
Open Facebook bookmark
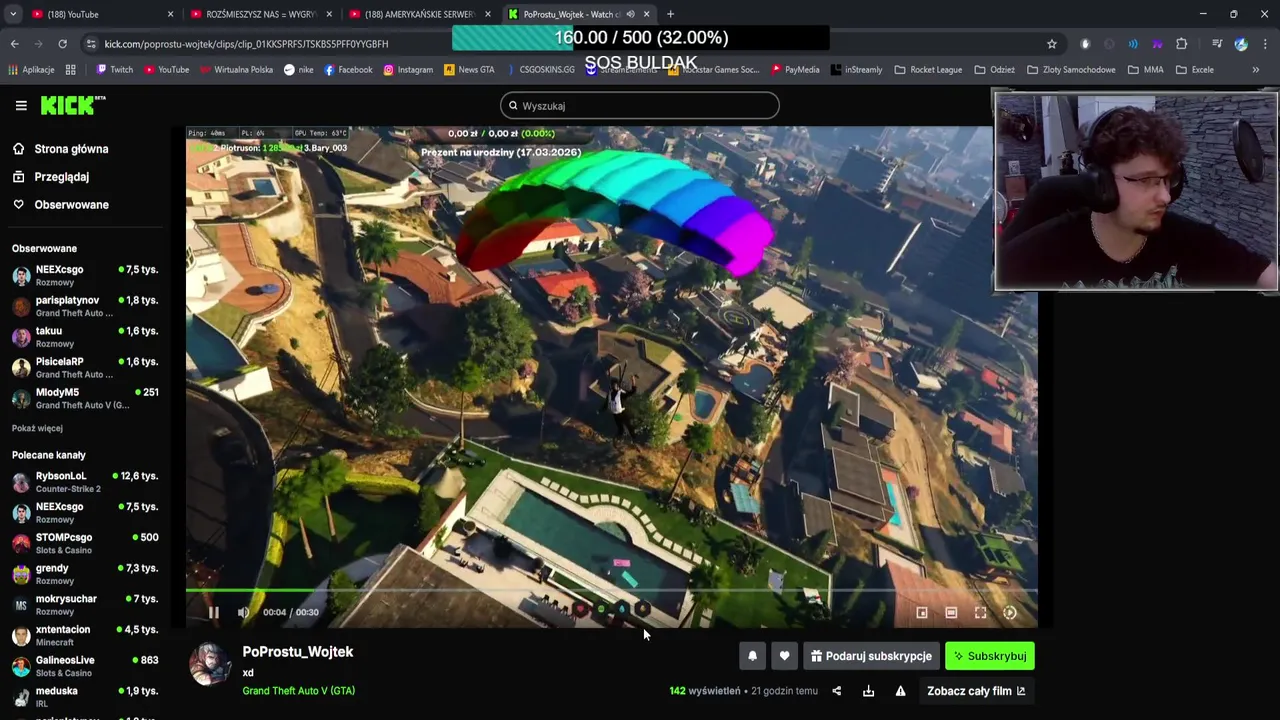click(x=348, y=70)
